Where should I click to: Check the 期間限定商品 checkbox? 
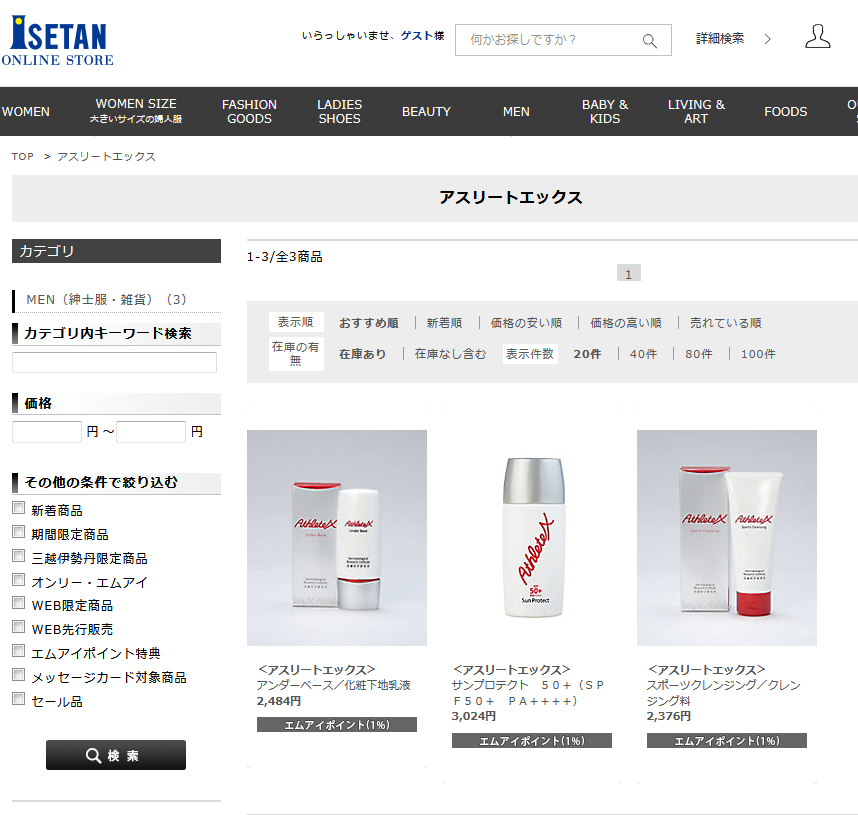point(19,531)
